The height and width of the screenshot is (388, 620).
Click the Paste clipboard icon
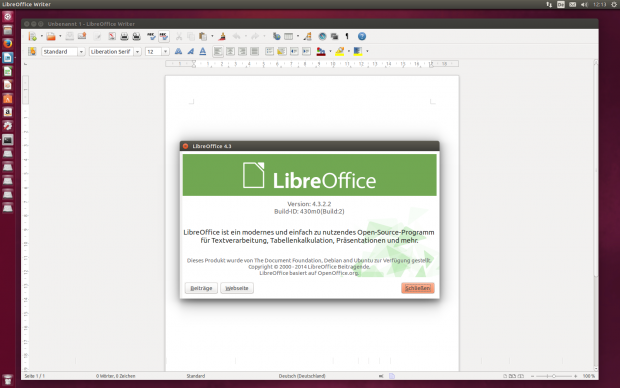click(203, 36)
